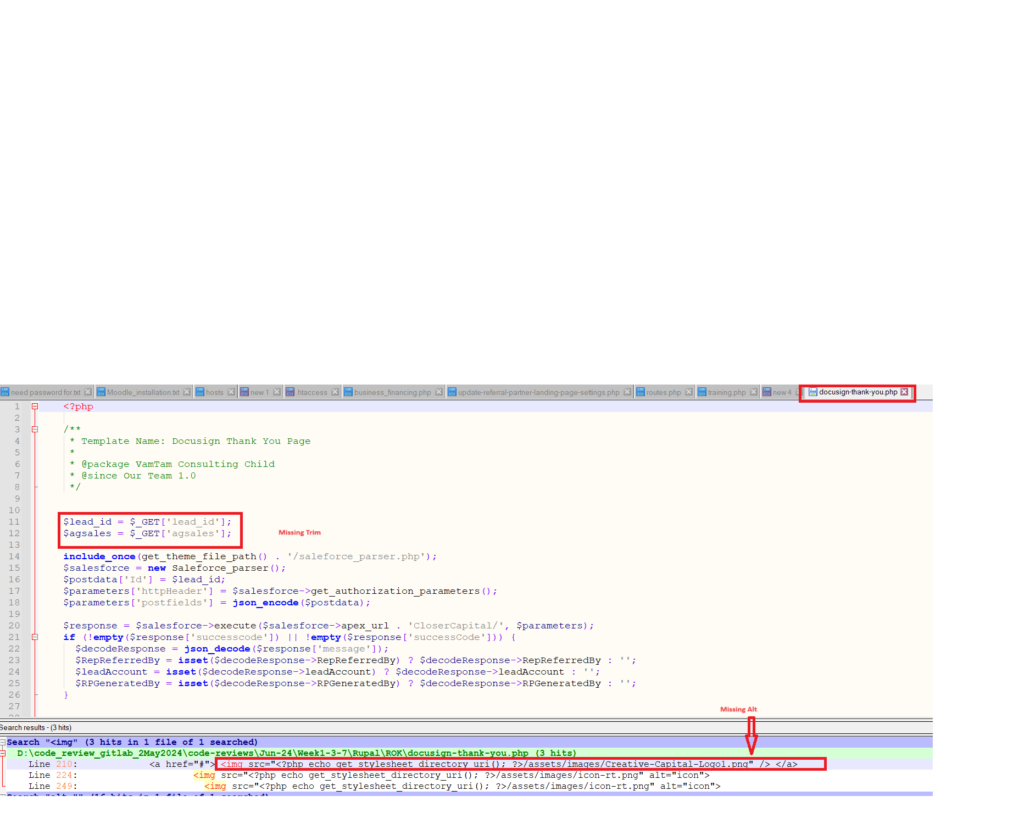This screenshot has height=824, width=1024.
Task: Close the routes.php tab
Action: click(688, 392)
